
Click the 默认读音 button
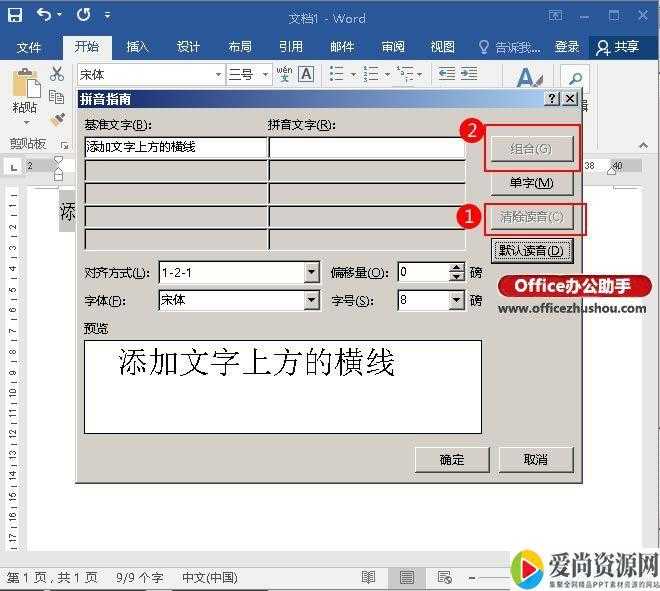click(532, 250)
